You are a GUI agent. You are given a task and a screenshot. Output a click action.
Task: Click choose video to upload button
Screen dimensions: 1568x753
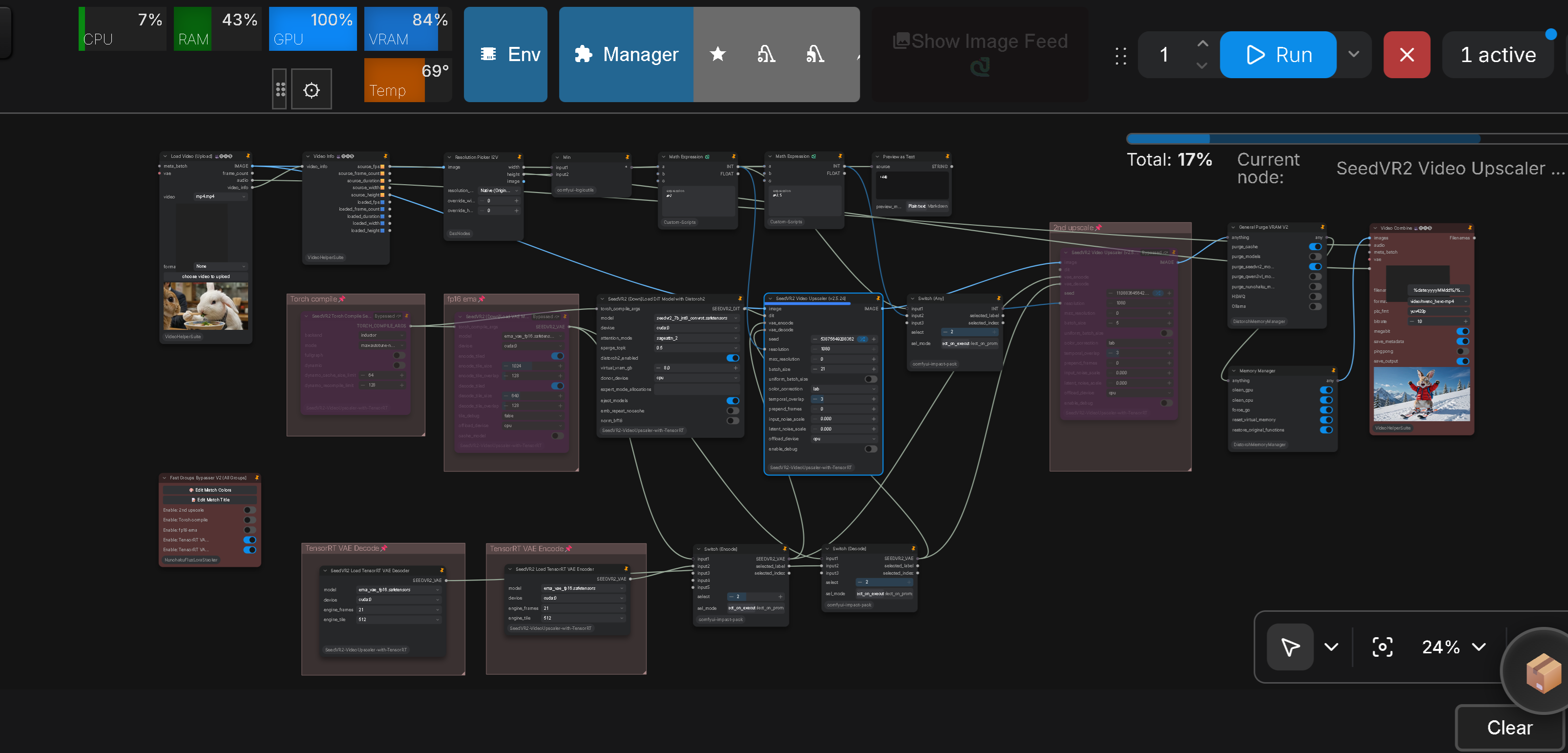click(206, 277)
